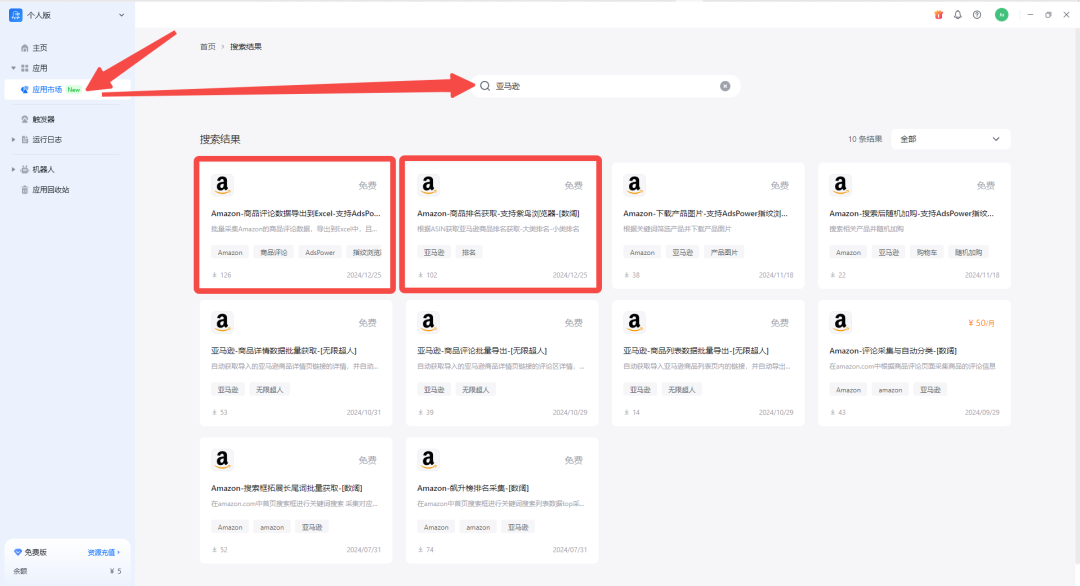The width and height of the screenshot is (1080, 586).
Task: Click download icon beside count 102
Action: (x=420, y=275)
